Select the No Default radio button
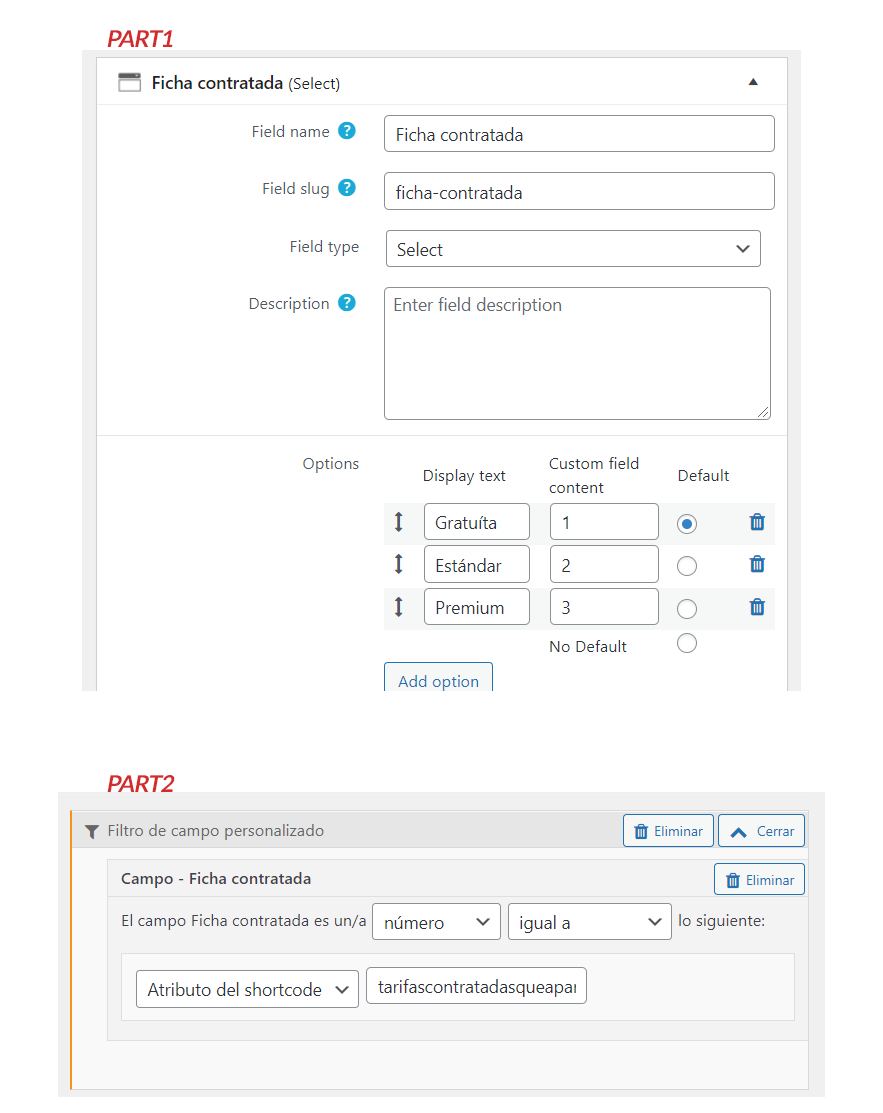 point(686,643)
